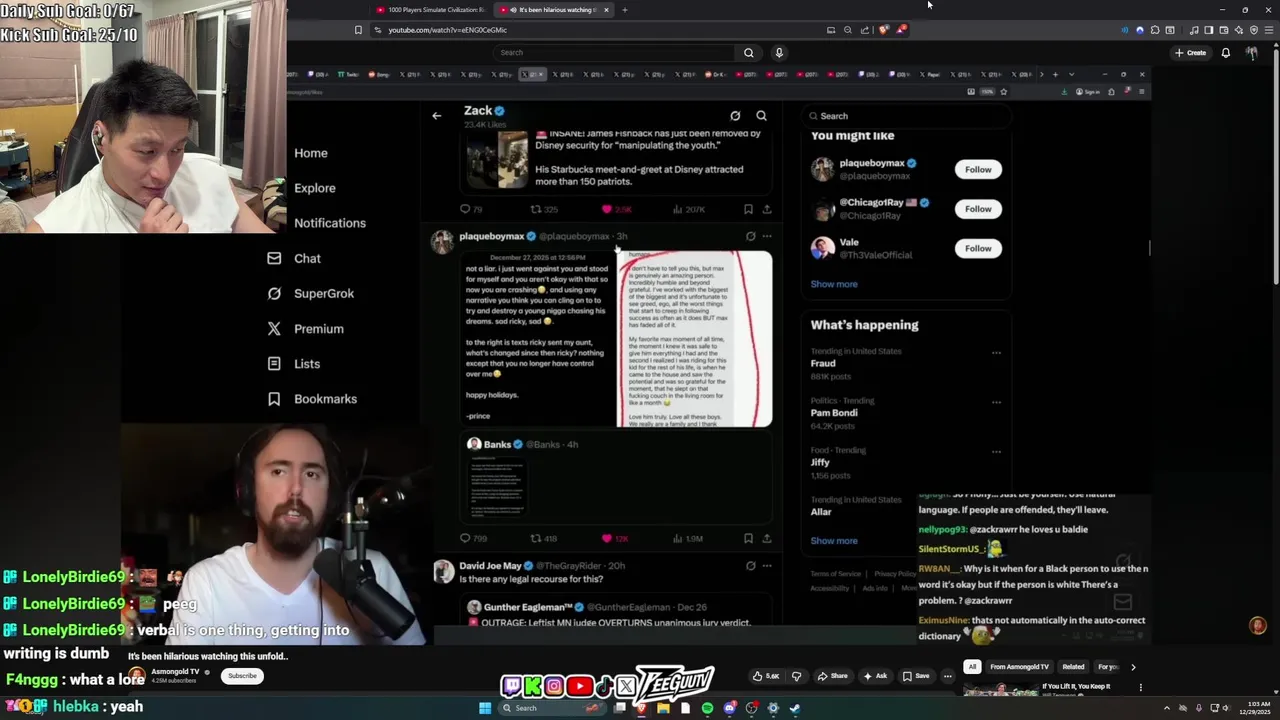Select From Asmongold TV filter chip
The height and width of the screenshot is (720, 1280).
(x=1019, y=667)
